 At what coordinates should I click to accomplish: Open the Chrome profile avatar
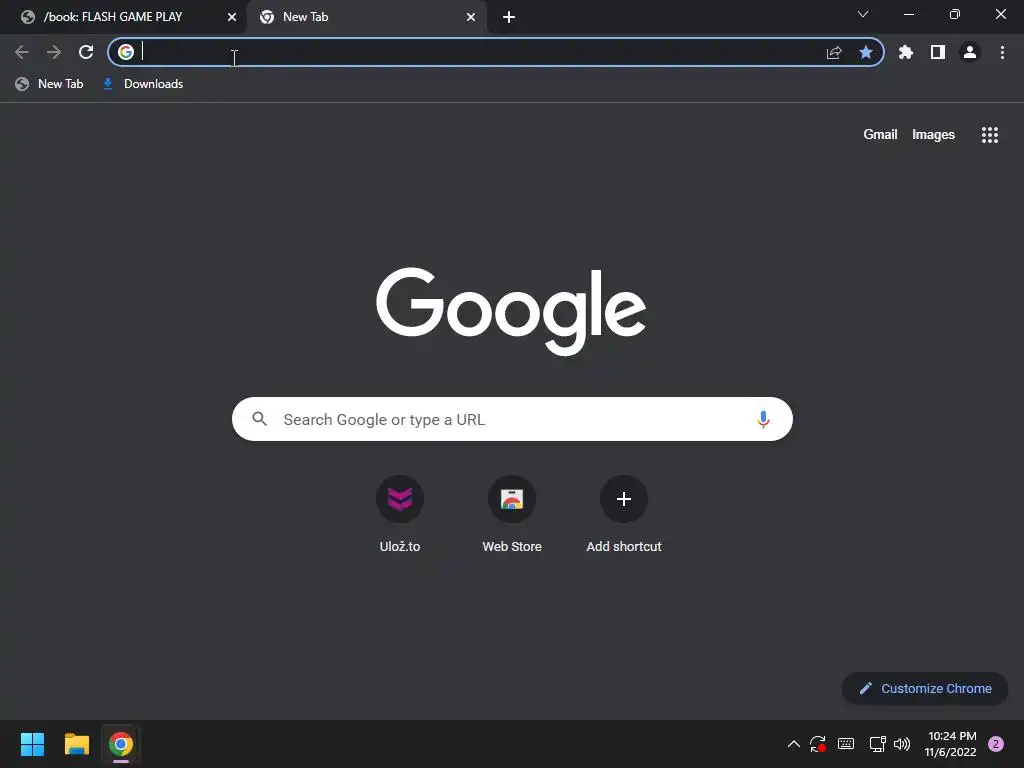pos(970,52)
